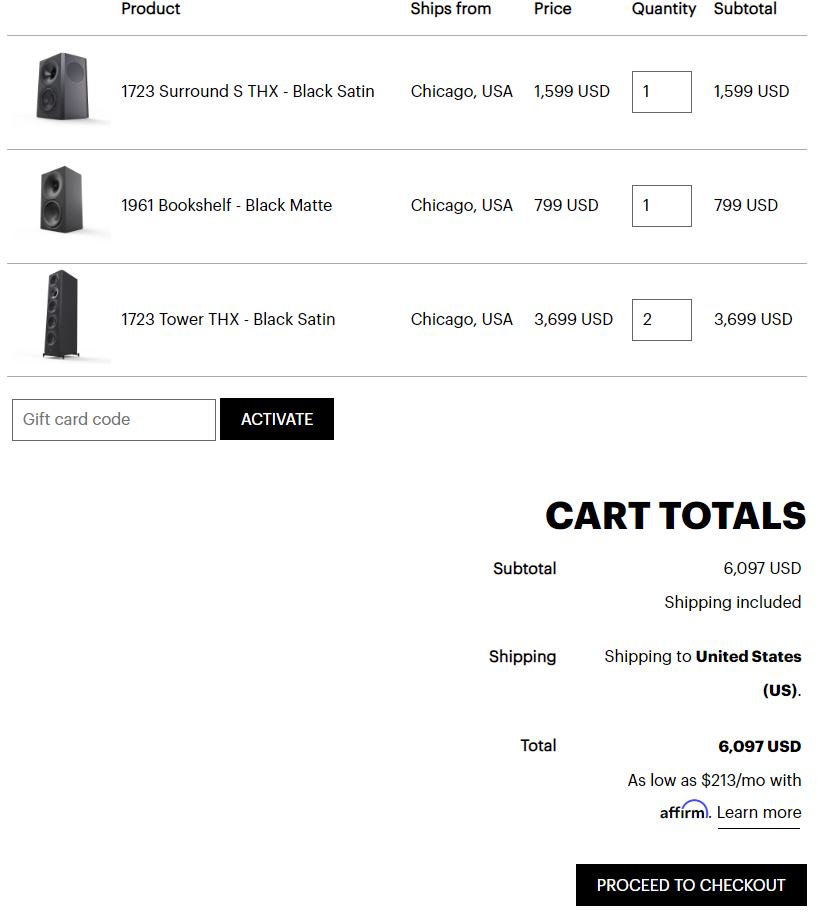The height and width of the screenshot is (913, 821).
Task: Open the 1723 Surround S THX product link
Action: point(247,91)
